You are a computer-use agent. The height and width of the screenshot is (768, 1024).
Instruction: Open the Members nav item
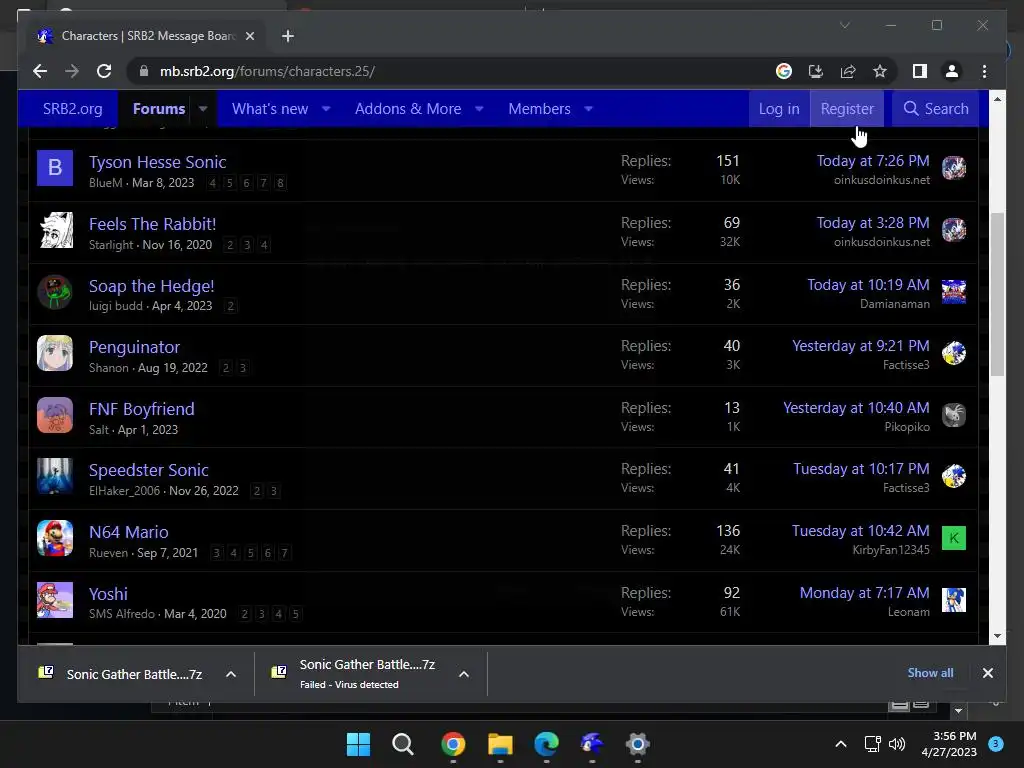(539, 108)
